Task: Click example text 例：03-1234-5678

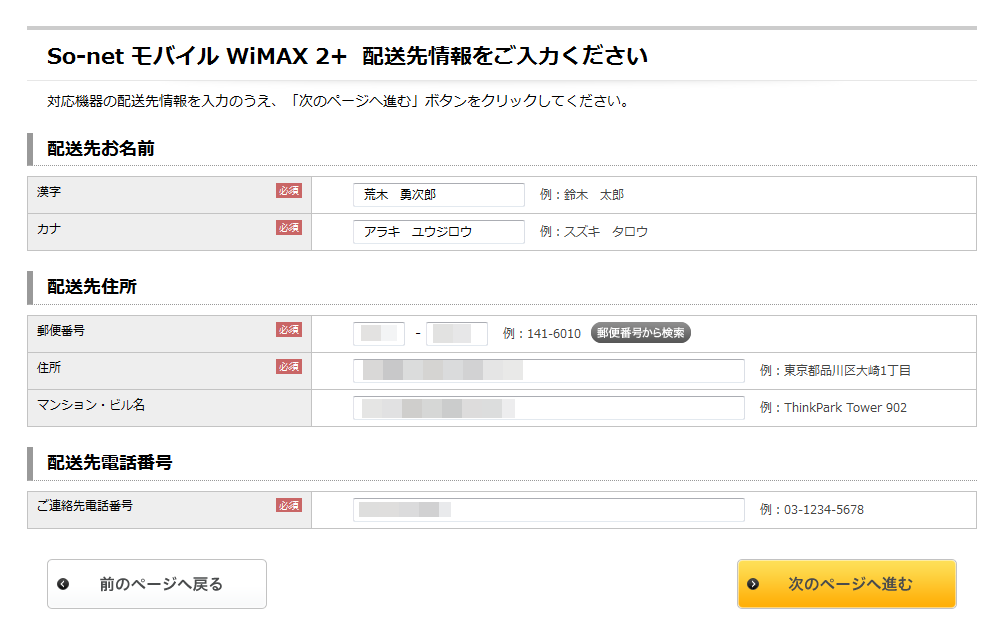Action: point(812,510)
